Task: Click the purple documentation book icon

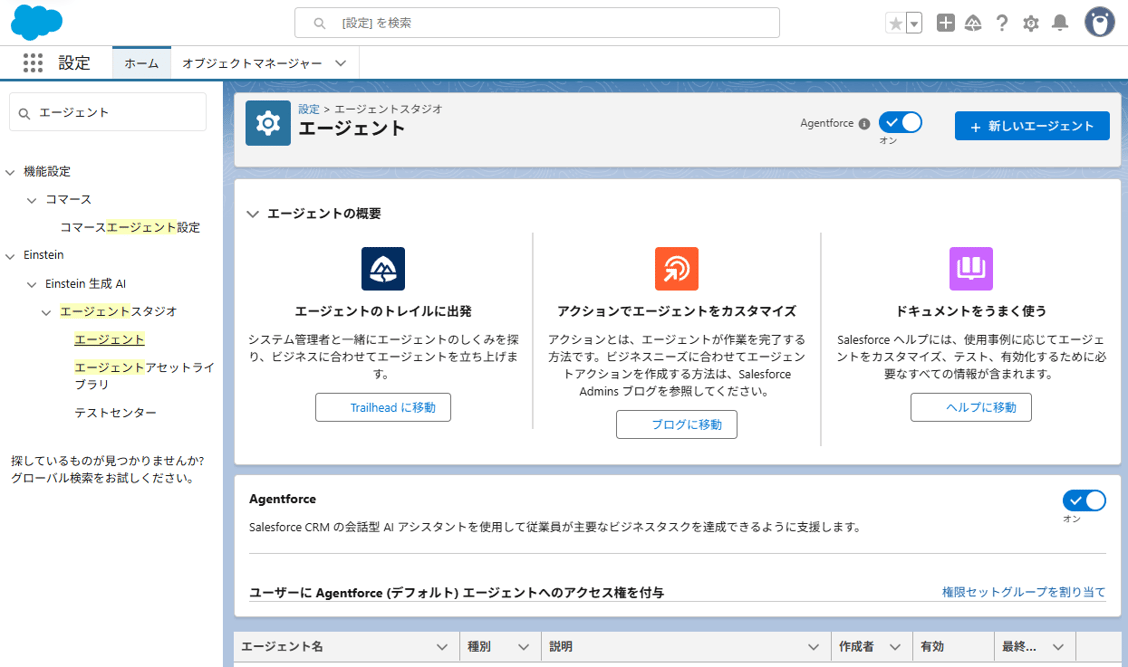Action: coord(970,268)
